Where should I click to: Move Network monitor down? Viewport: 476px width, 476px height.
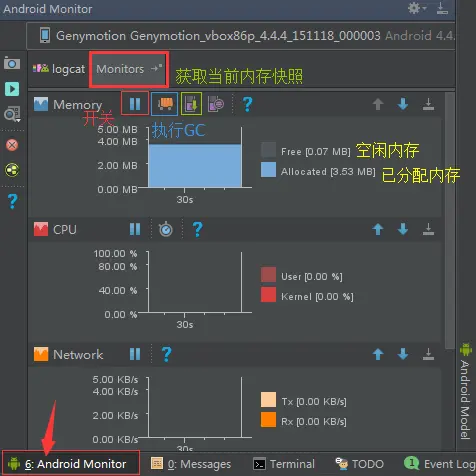tap(403, 354)
